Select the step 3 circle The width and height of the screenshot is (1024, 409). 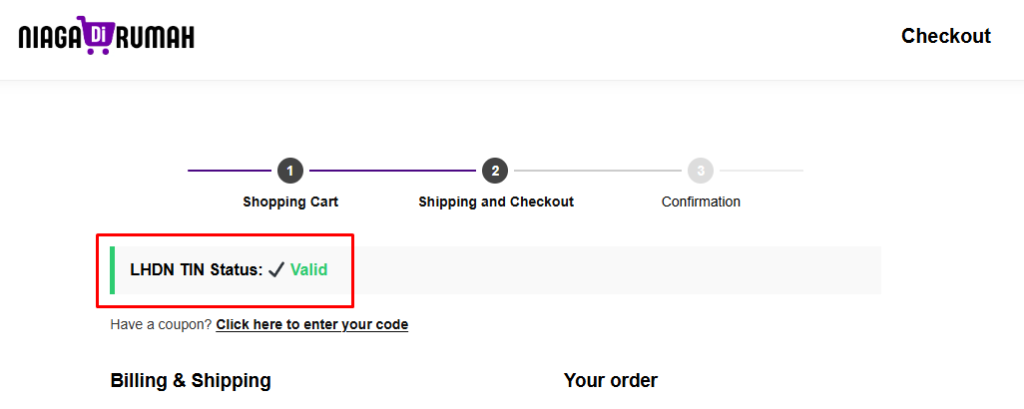[x=700, y=171]
